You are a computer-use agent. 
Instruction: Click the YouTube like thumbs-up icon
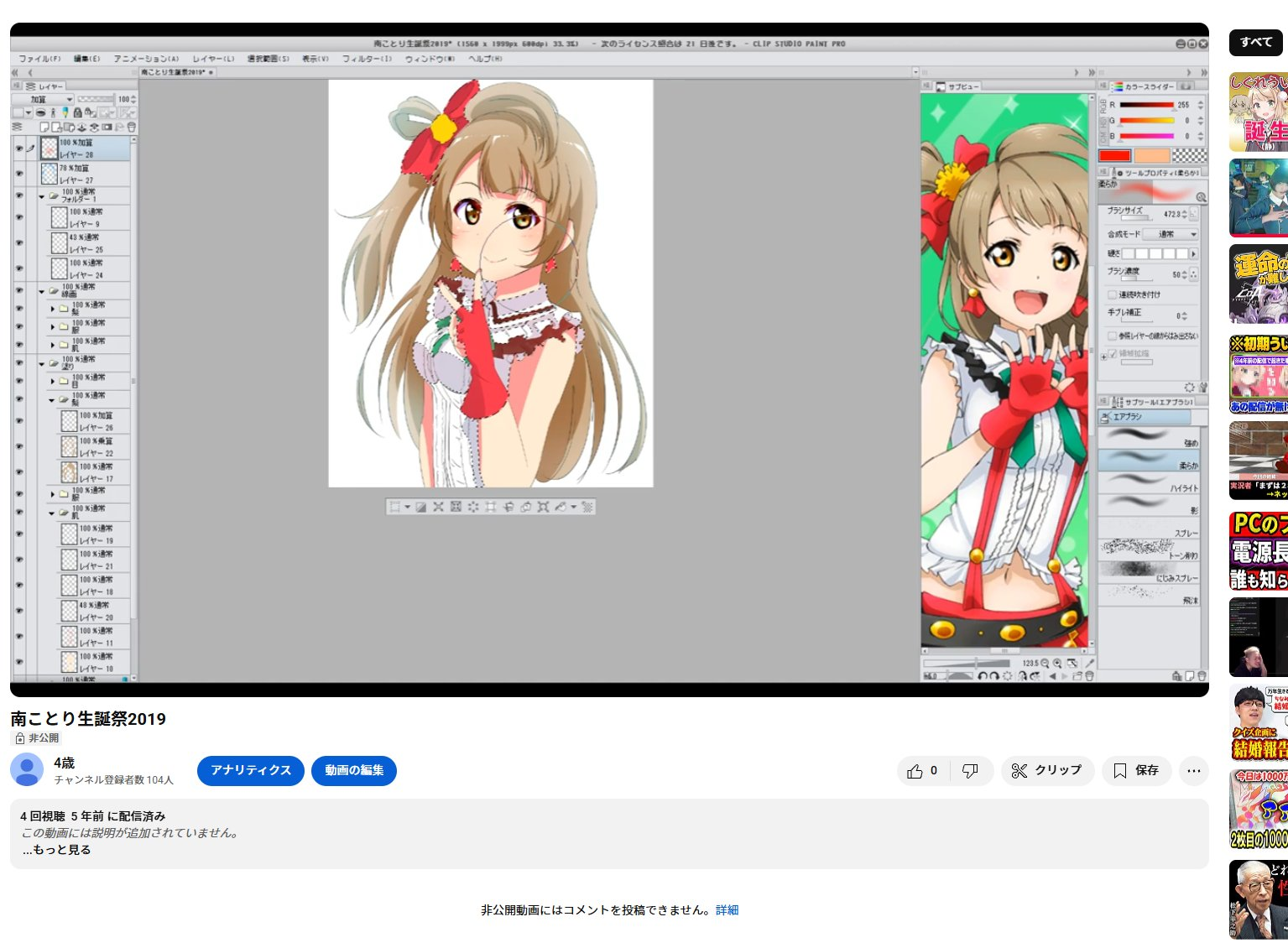tap(915, 771)
